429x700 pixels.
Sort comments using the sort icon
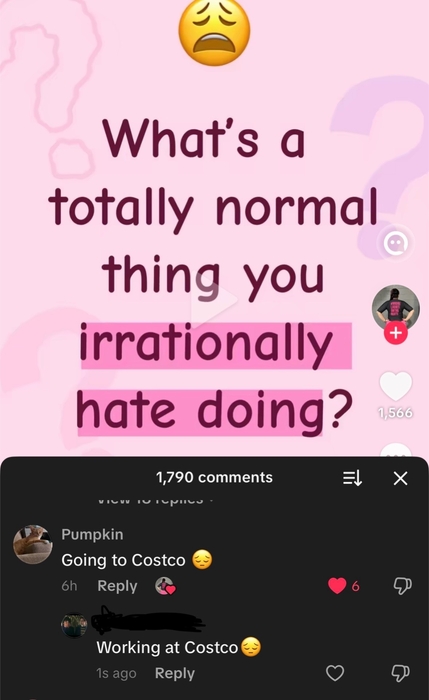(352, 479)
